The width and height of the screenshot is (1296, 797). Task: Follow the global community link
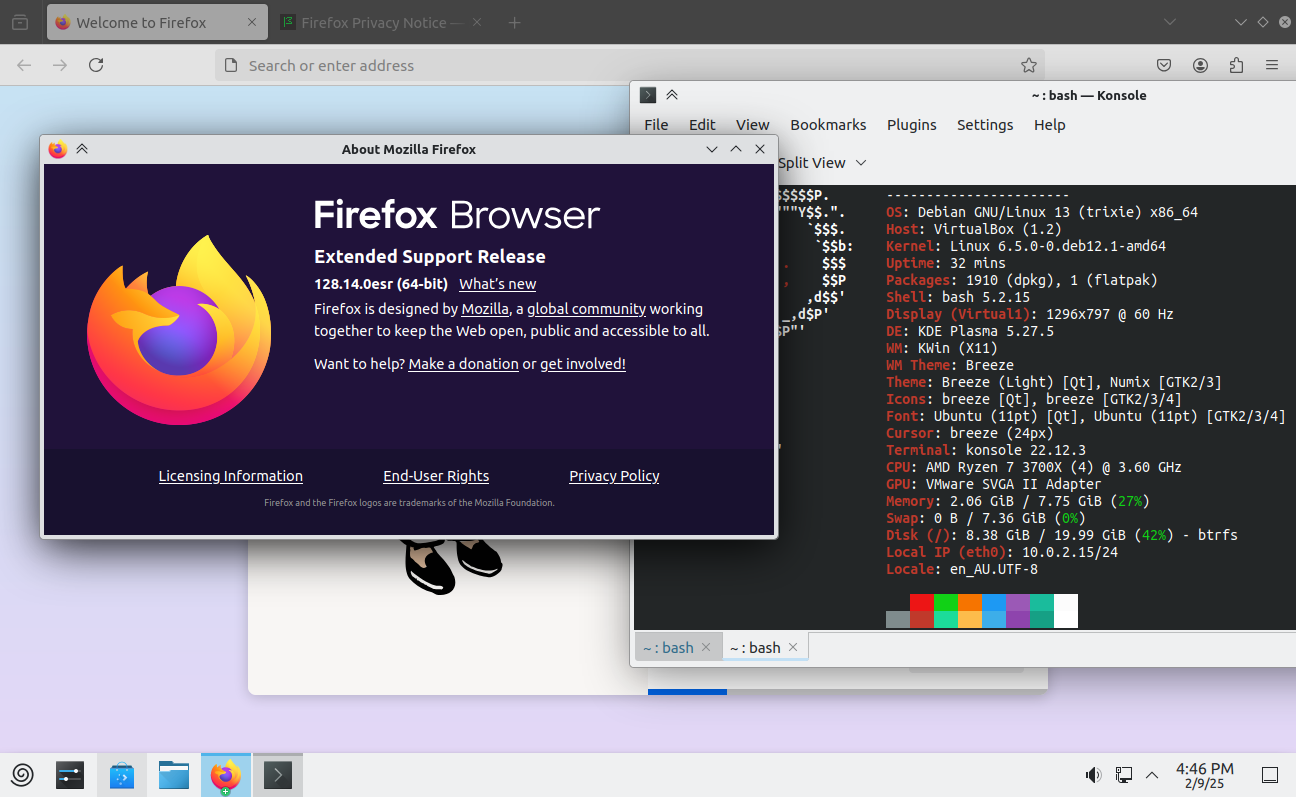coord(587,309)
